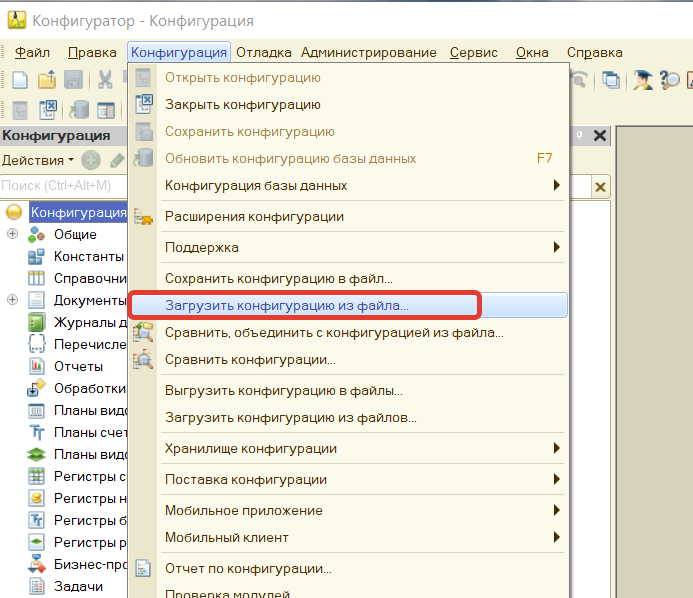693x598 pixels.
Task: Expand the Общие tree node
Action: (x=12, y=234)
